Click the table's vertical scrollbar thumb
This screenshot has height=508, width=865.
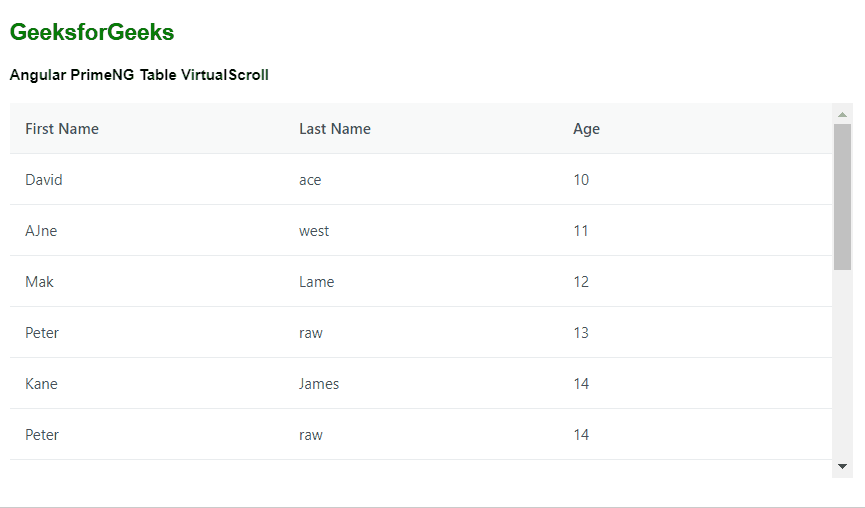[x=842, y=196]
